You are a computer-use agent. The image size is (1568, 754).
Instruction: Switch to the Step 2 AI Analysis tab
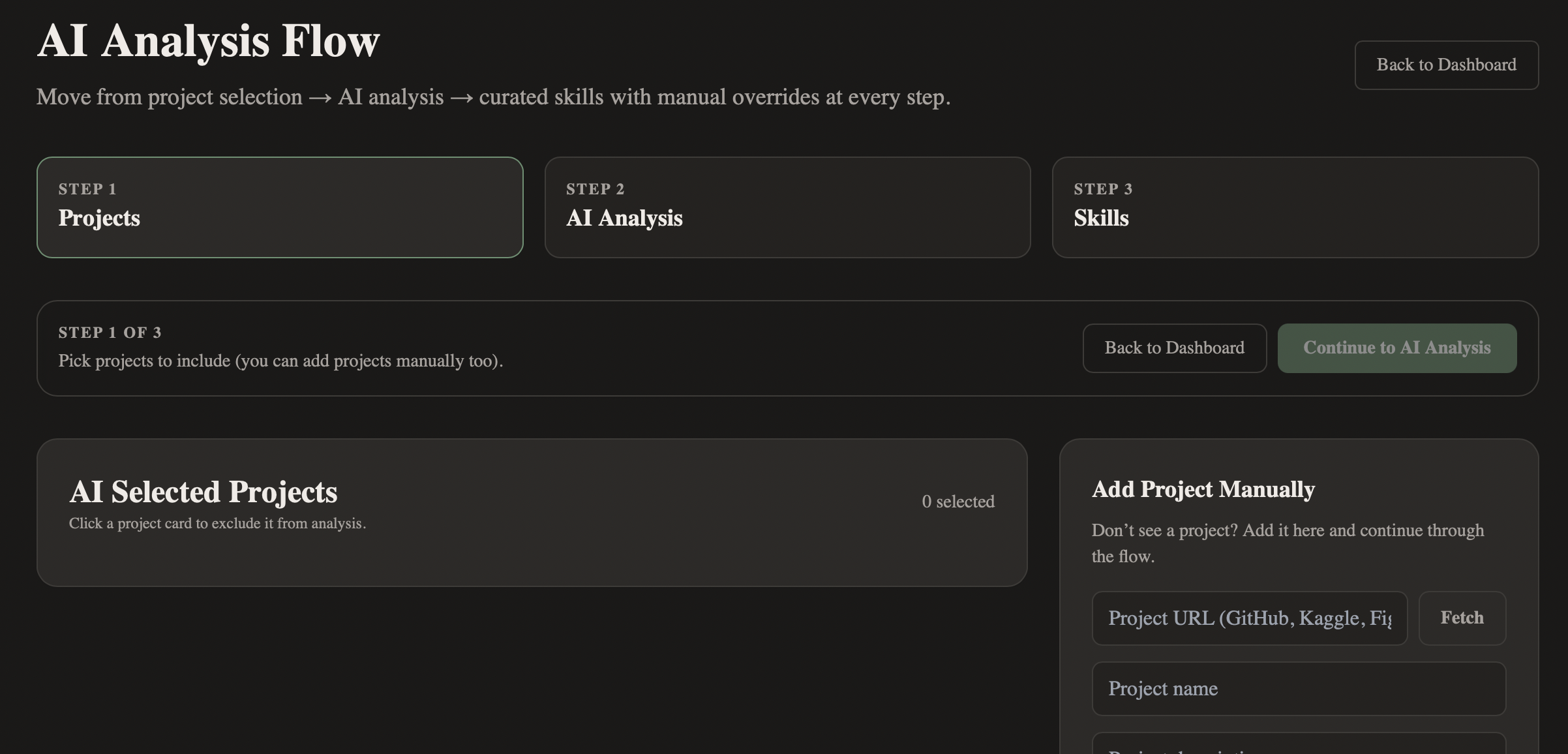tap(787, 207)
